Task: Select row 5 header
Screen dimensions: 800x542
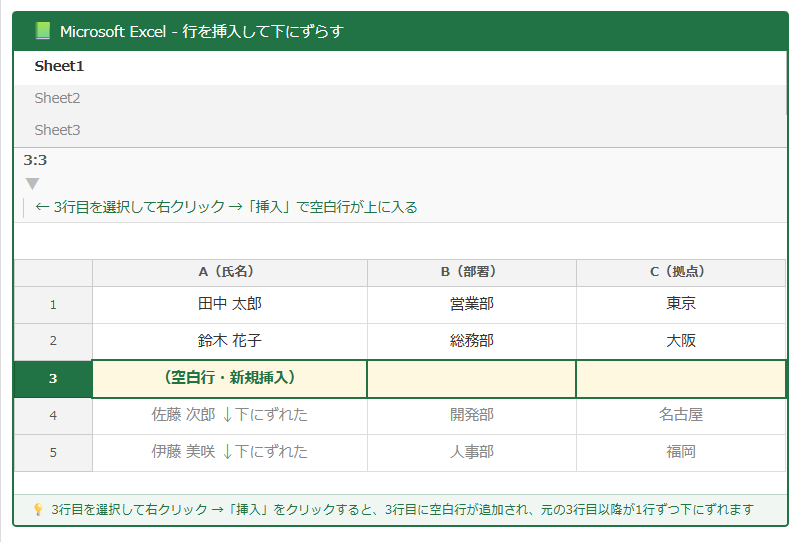Action: 53,452
